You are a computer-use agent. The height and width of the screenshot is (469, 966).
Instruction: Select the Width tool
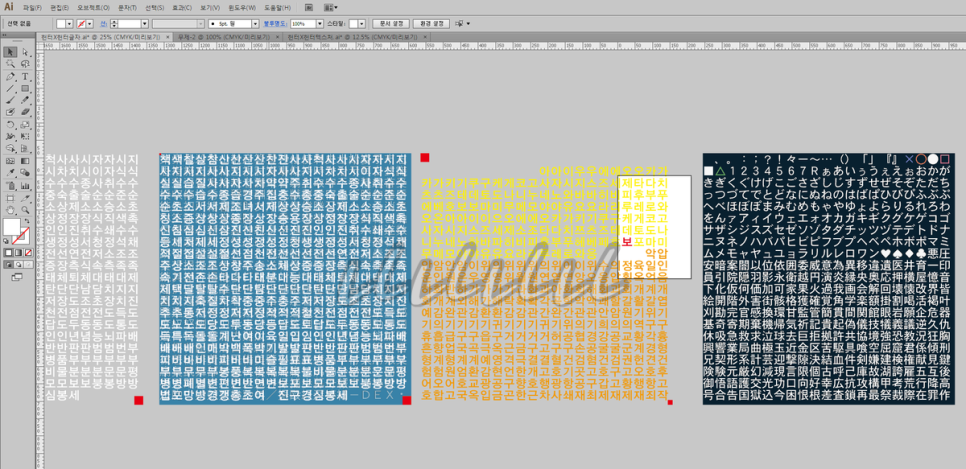(x=10, y=137)
